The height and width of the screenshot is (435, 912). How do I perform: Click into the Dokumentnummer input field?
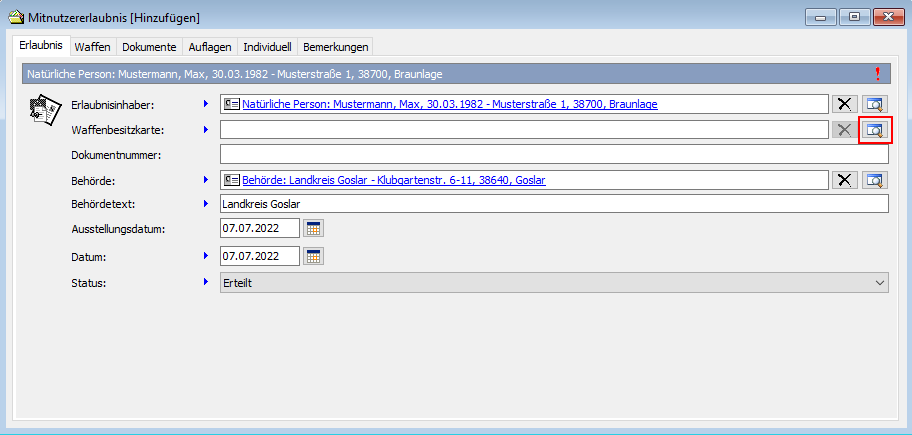coord(553,154)
